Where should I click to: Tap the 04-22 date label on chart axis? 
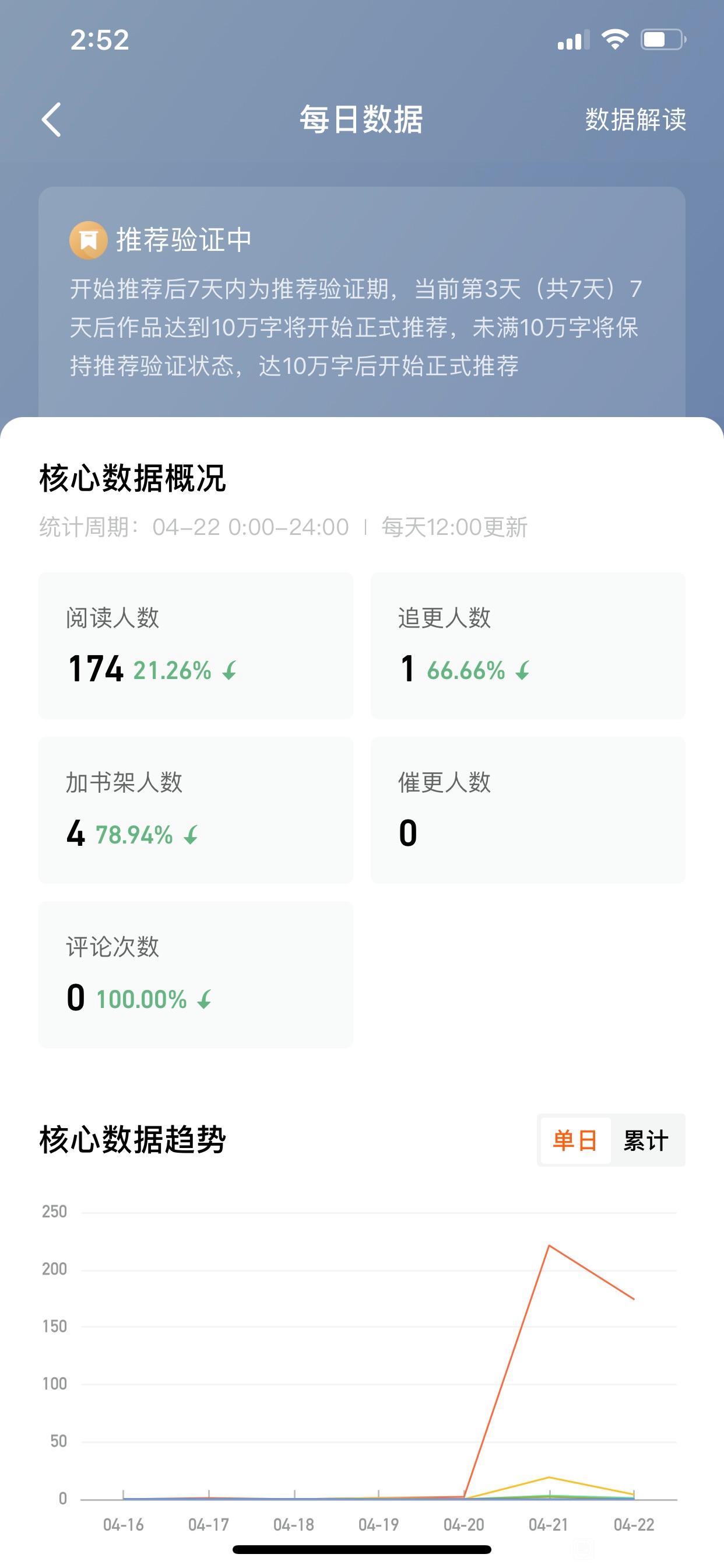point(634,1525)
